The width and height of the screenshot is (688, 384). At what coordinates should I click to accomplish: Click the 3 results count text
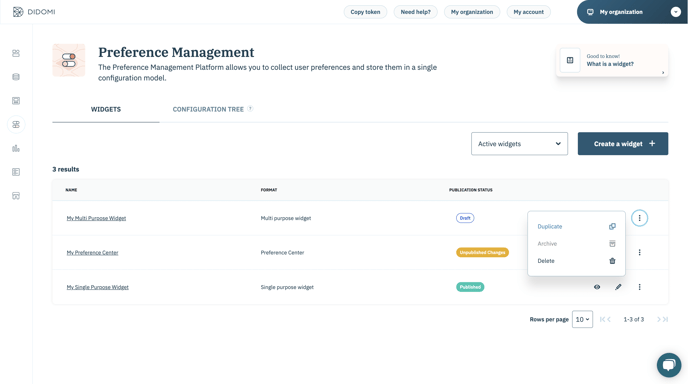[x=66, y=169]
